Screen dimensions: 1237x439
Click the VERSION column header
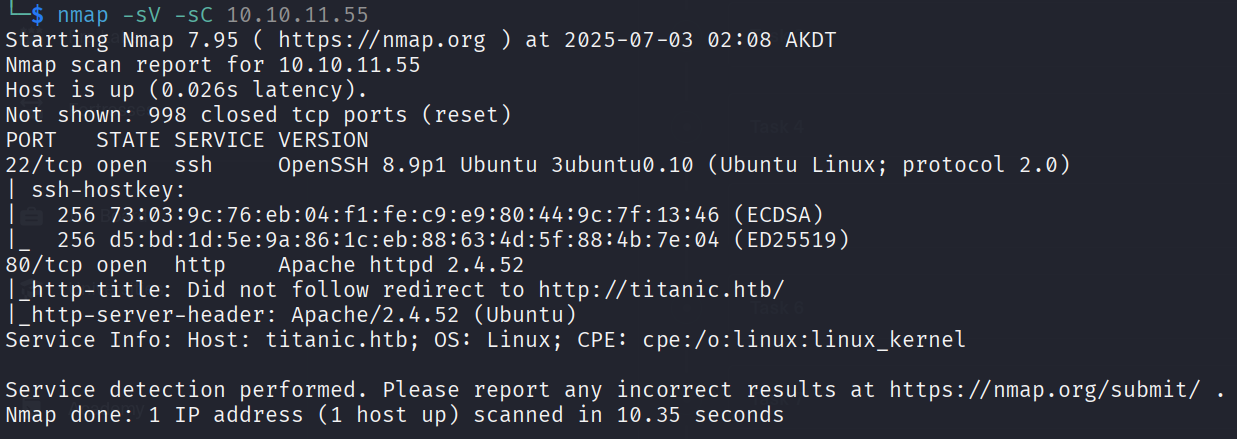tap(323, 140)
